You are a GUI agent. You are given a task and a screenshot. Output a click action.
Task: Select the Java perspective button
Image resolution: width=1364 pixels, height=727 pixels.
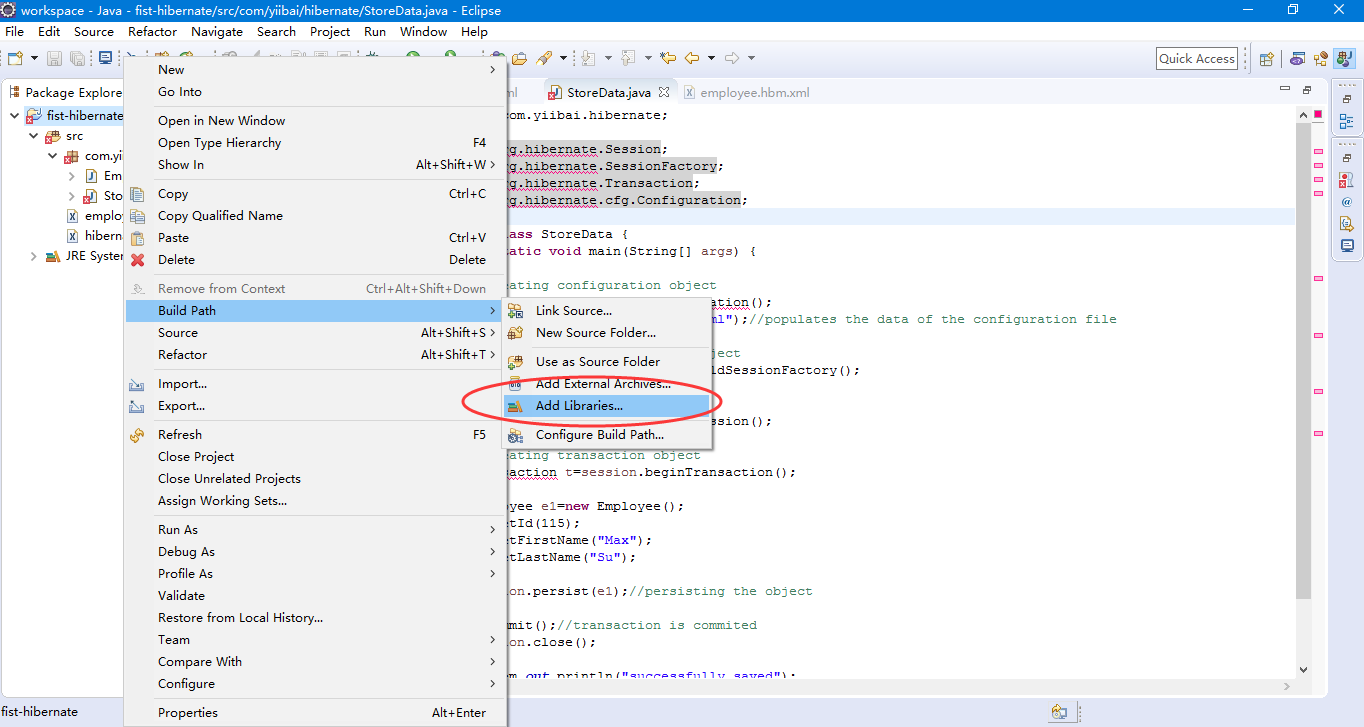1343,59
